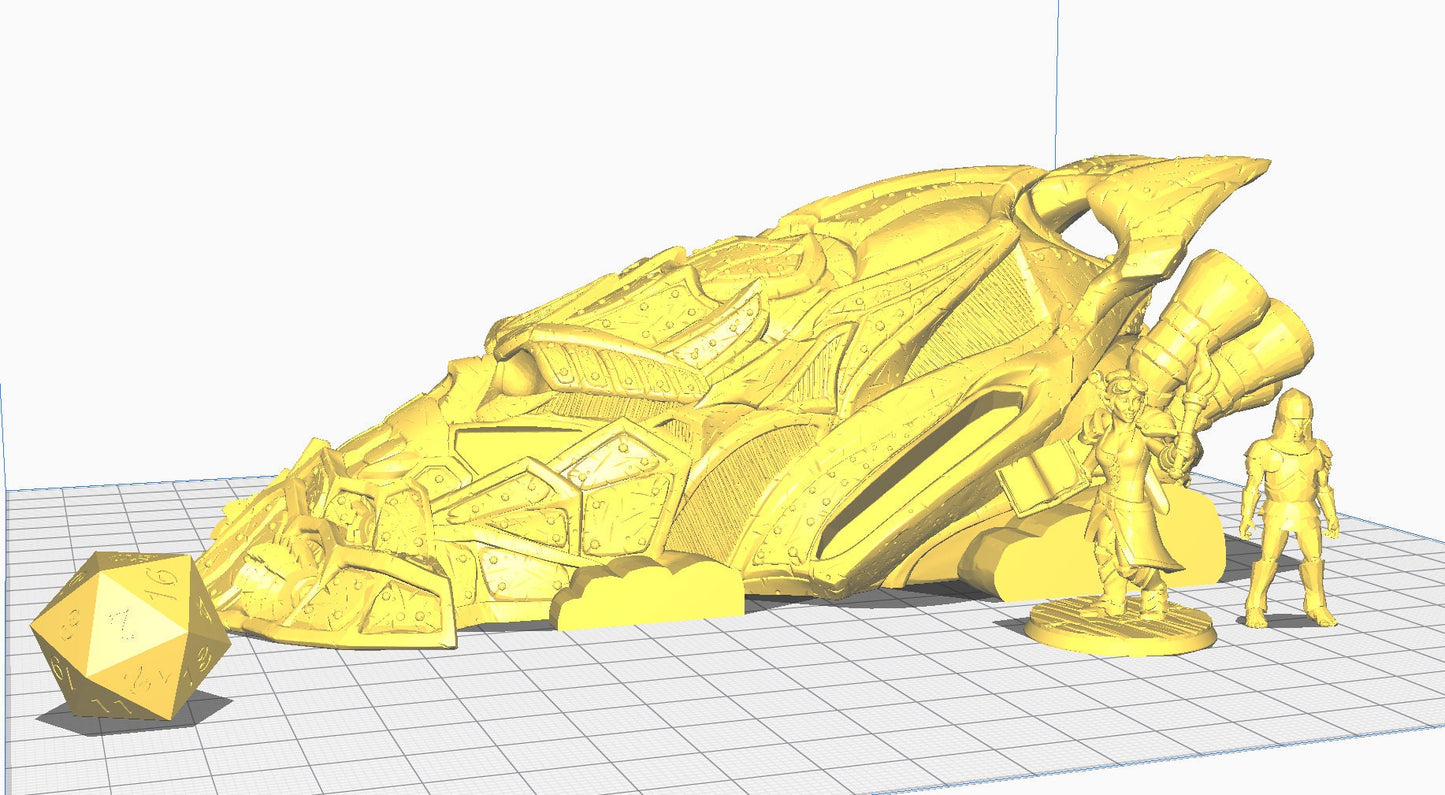The height and width of the screenshot is (795, 1445).
Task: Click the die face numbered 16
Action: [165, 580]
